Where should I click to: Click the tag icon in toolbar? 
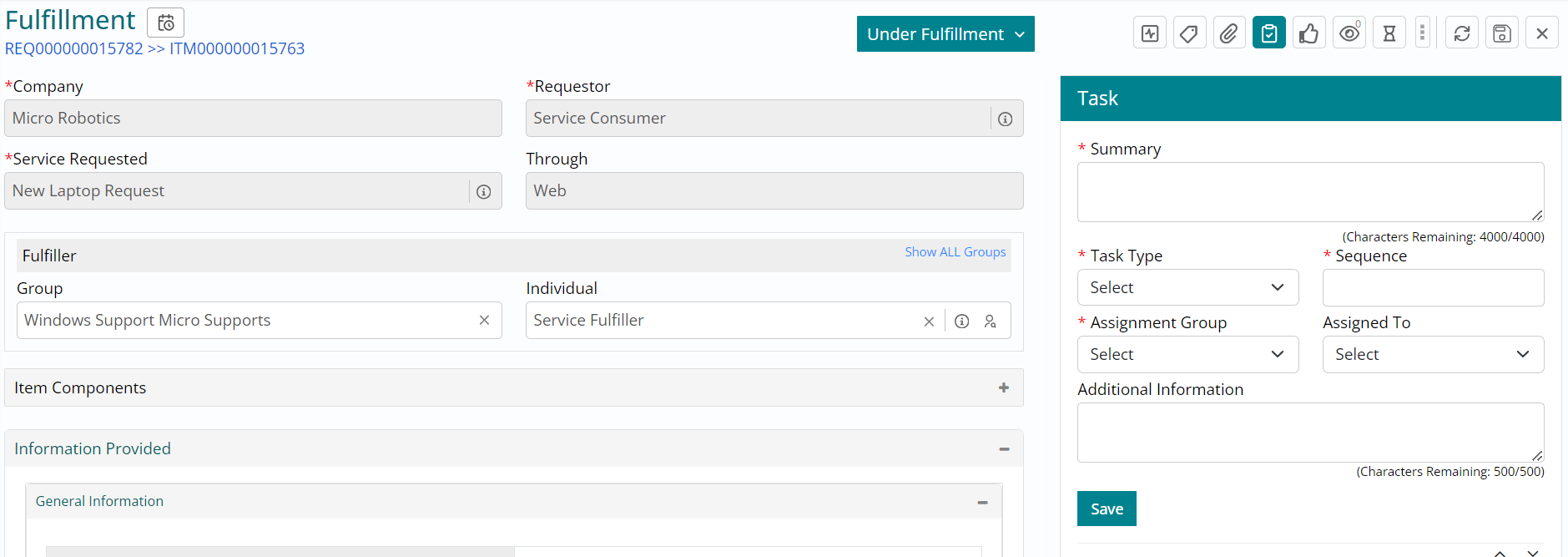point(1189,33)
